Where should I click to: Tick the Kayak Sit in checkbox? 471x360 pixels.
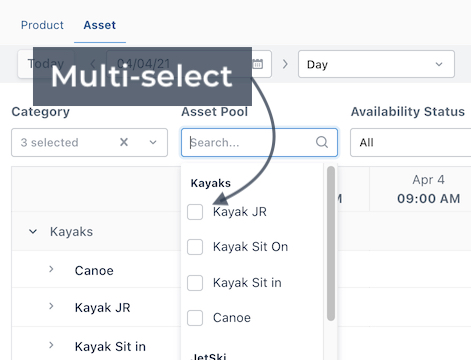(195, 283)
